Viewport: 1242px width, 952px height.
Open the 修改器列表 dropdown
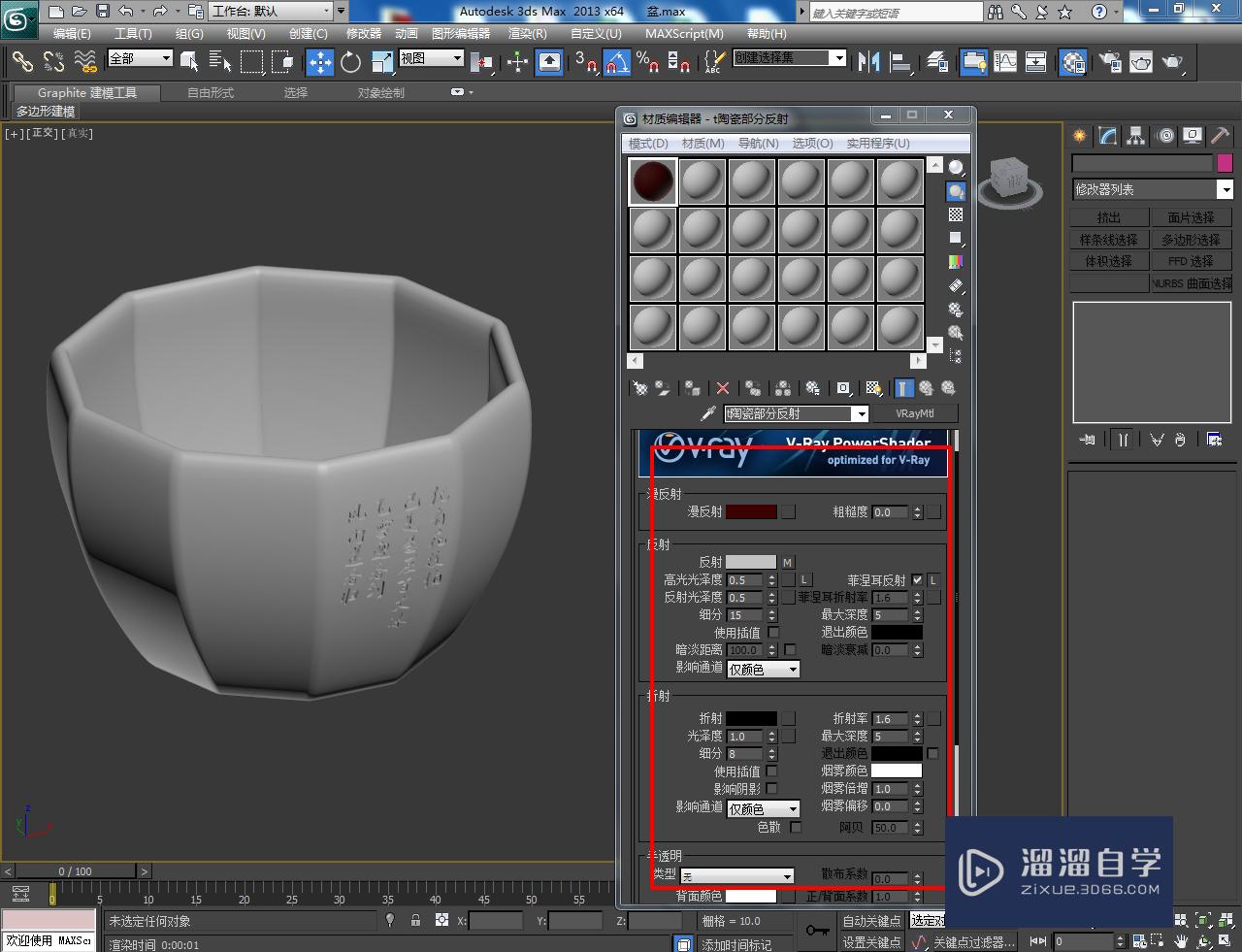click(x=1152, y=189)
